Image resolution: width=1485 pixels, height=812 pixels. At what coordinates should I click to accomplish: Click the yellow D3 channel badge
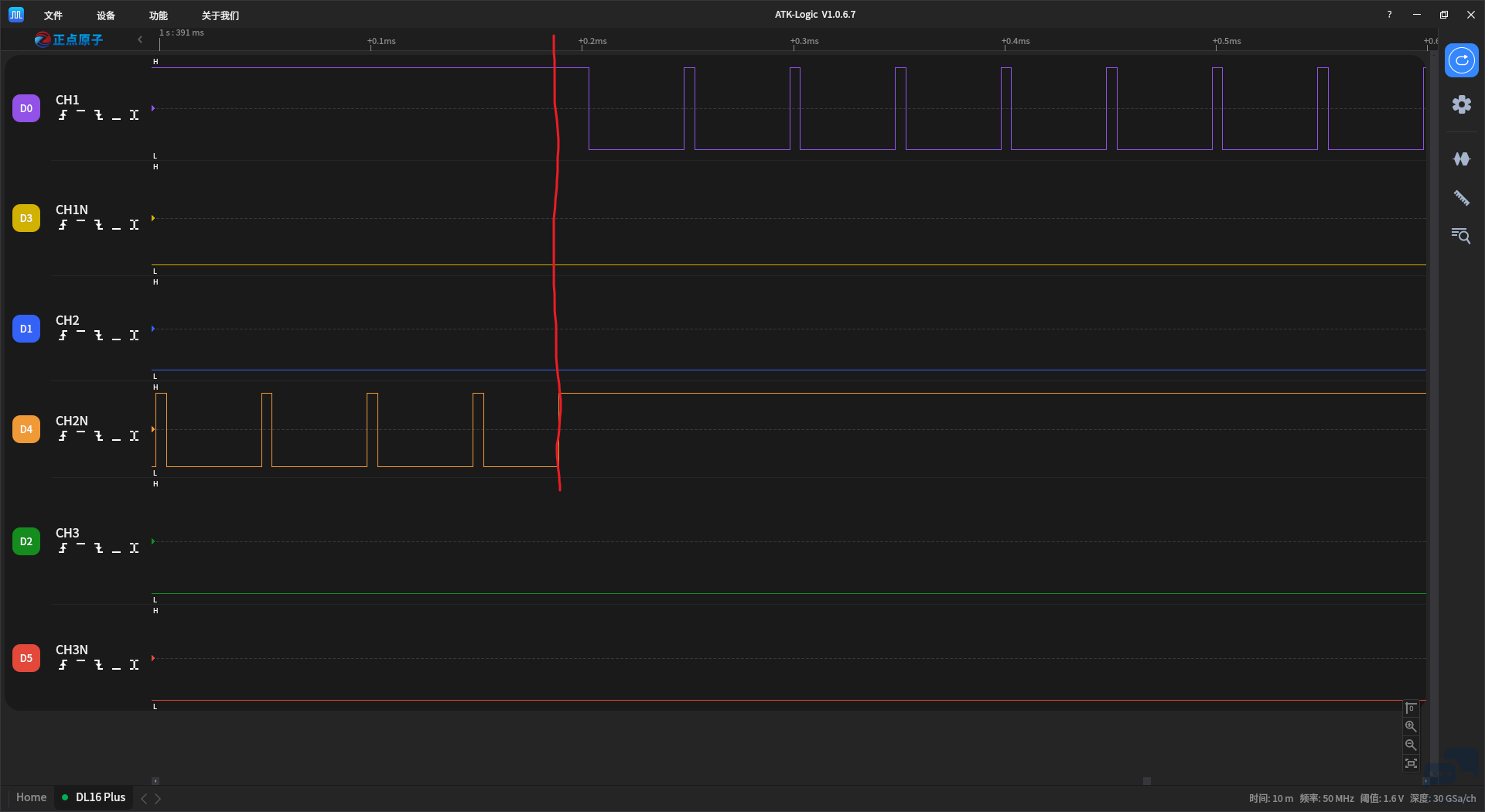(x=26, y=218)
